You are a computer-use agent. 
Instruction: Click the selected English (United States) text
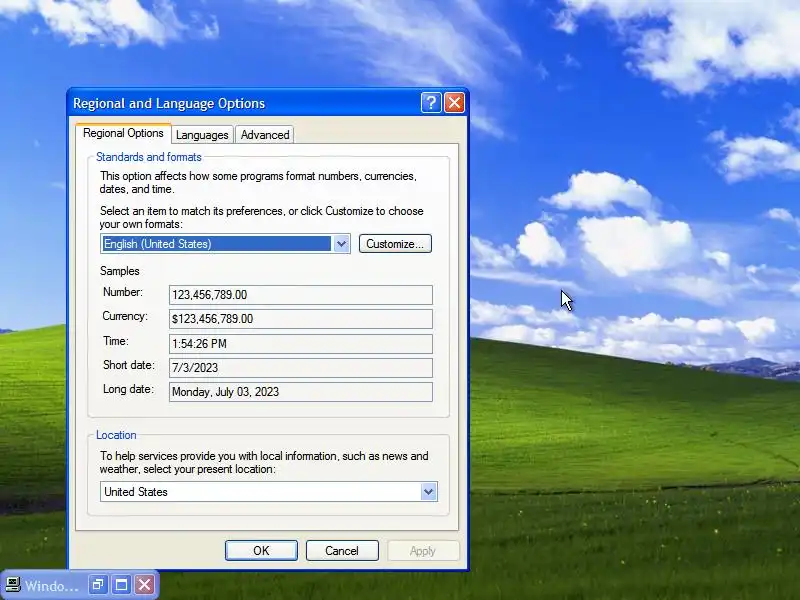point(158,244)
